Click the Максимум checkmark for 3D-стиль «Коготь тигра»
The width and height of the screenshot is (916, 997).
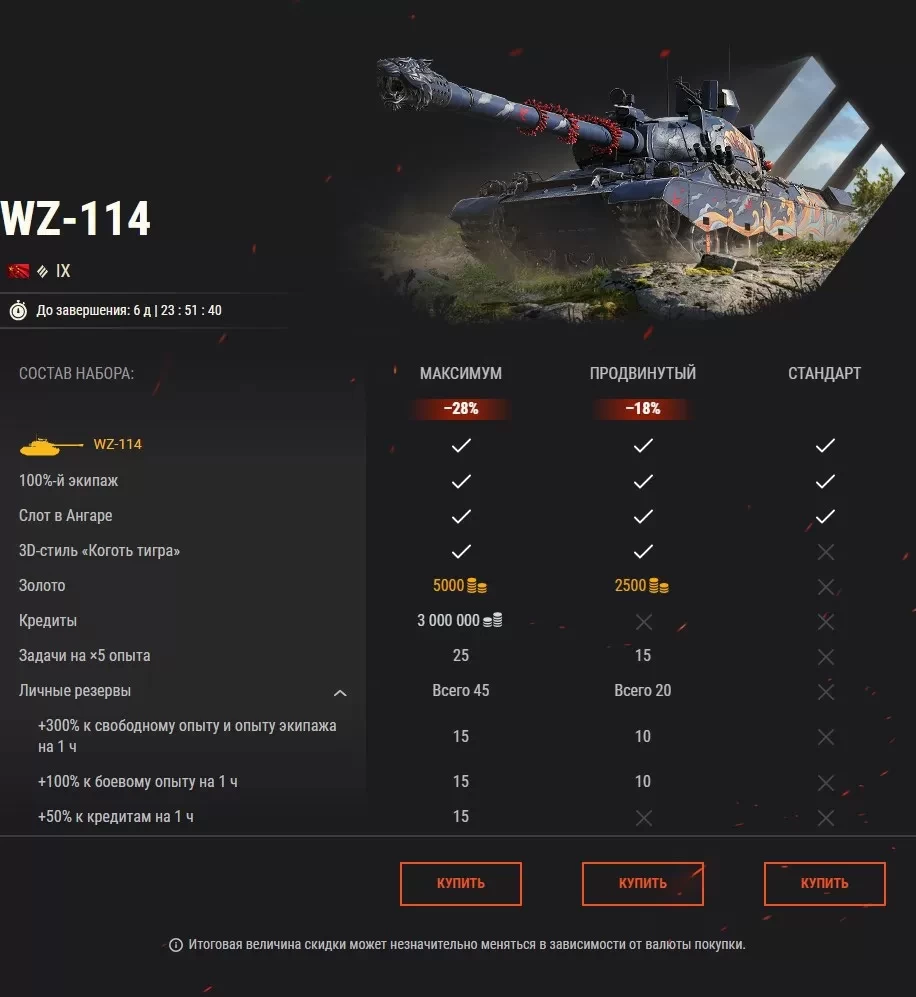coord(461,551)
